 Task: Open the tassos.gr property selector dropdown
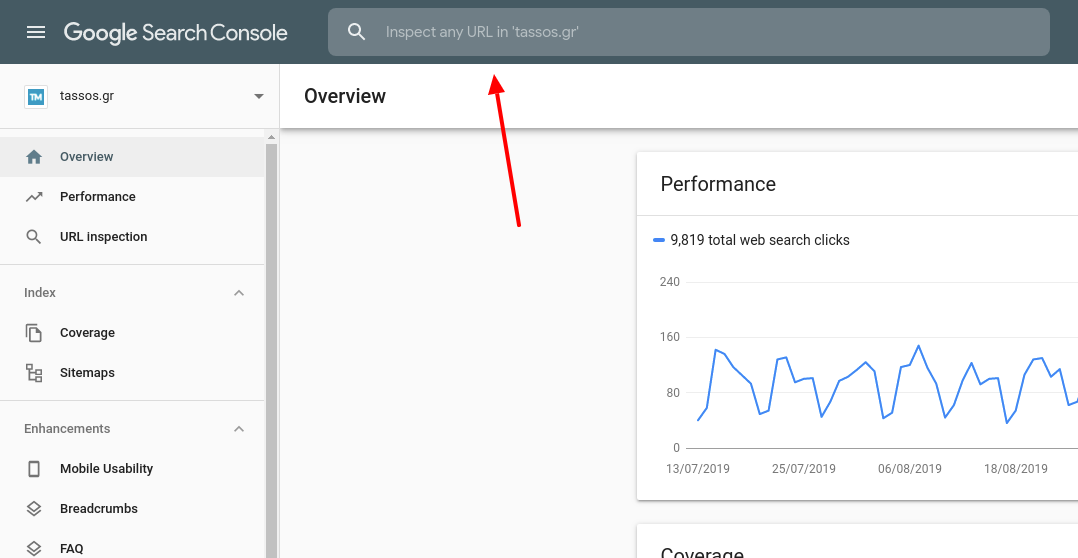tap(259, 96)
